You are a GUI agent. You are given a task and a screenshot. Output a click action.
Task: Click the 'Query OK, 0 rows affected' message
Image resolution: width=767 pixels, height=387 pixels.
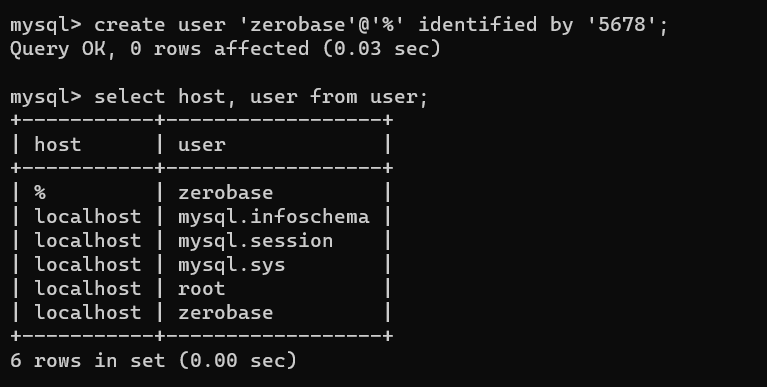tap(226, 48)
